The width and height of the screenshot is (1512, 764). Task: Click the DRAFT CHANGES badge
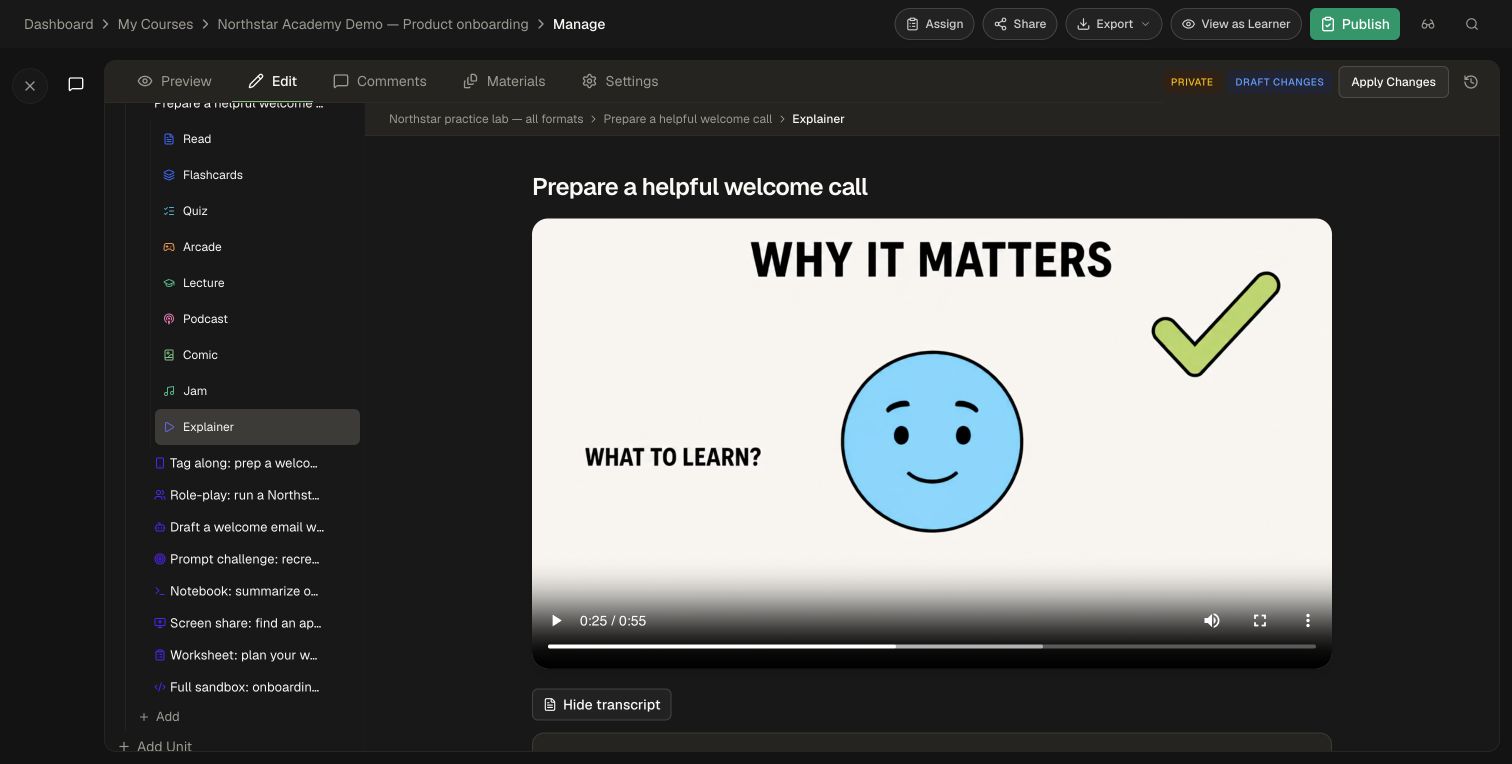pyautogui.click(x=1279, y=82)
